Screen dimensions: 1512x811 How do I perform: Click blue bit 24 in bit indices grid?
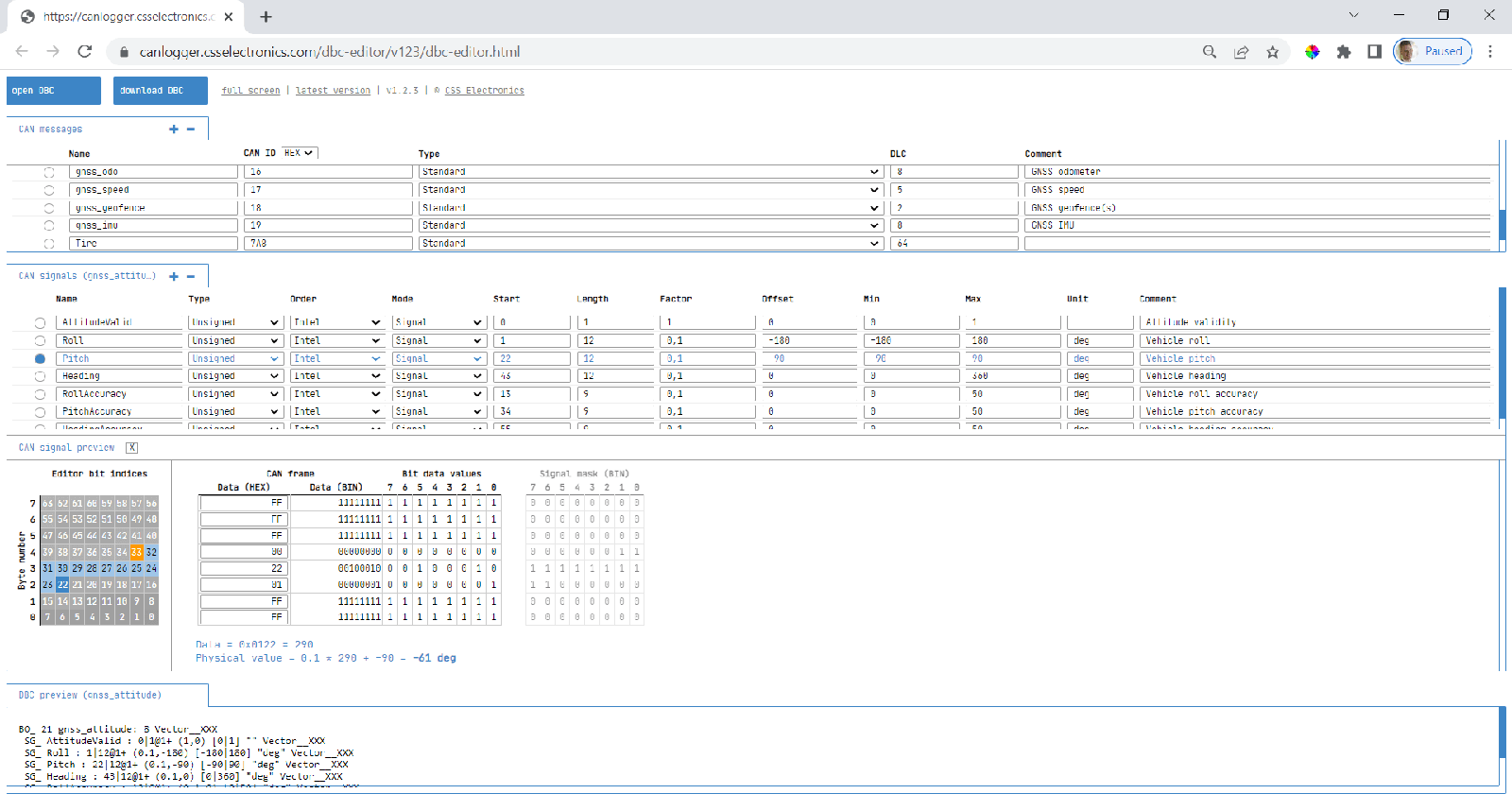point(151,569)
